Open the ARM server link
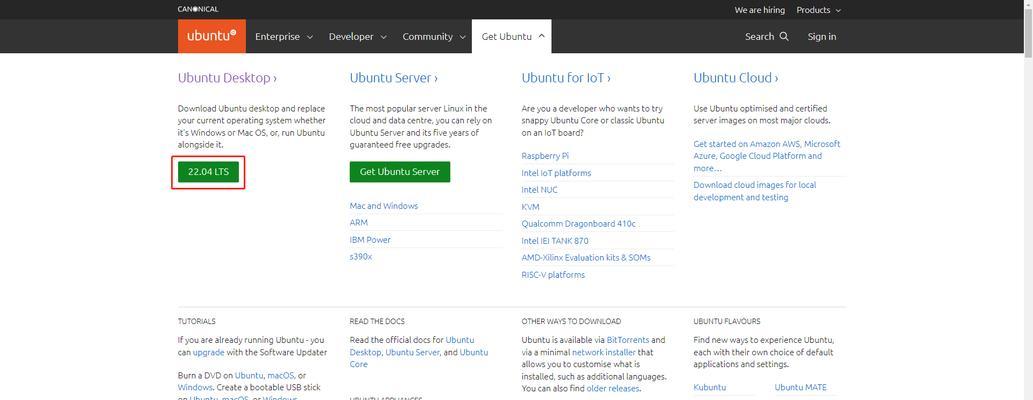This screenshot has width=1033, height=400. tap(359, 223)
